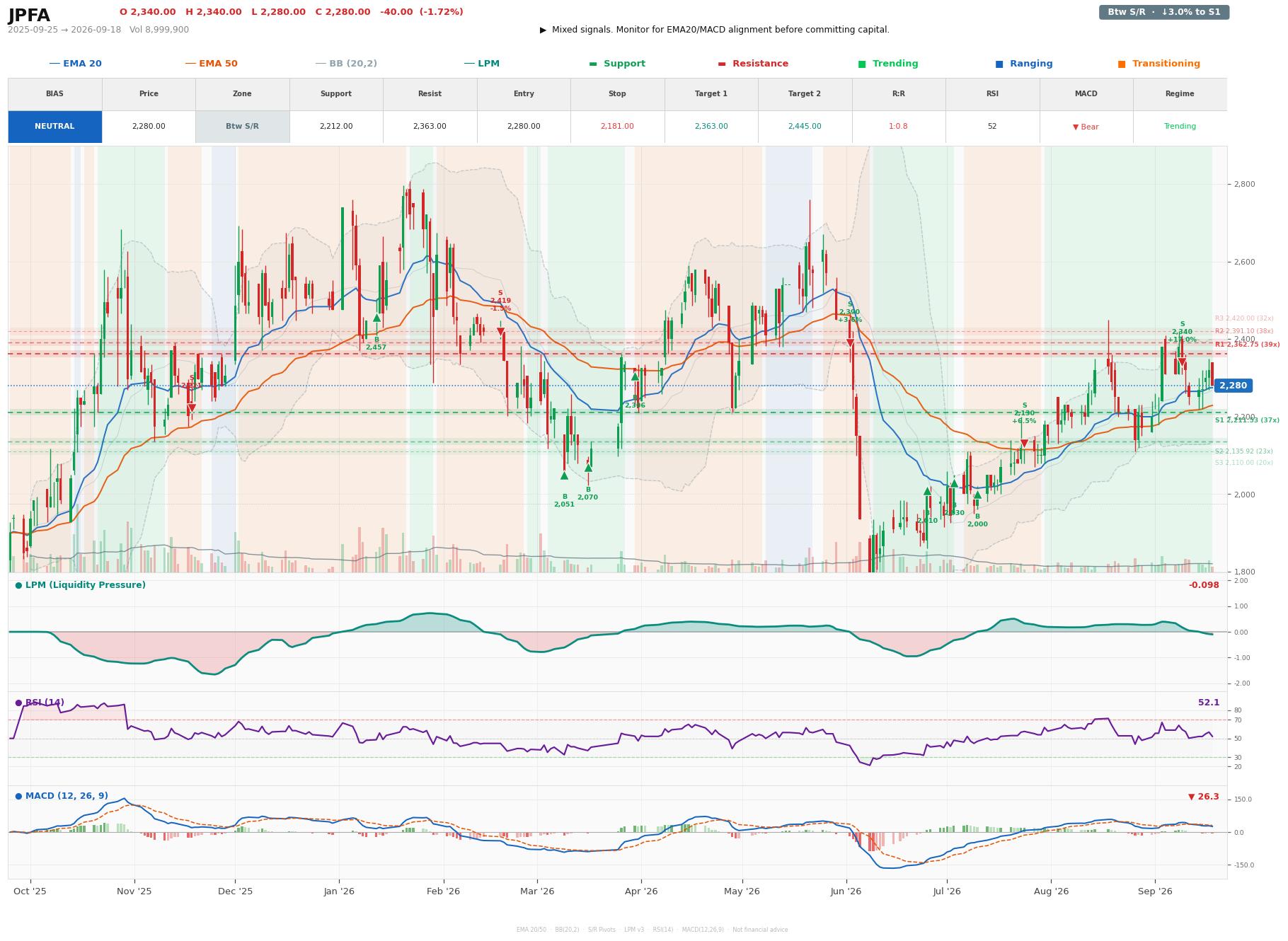Click the buy arrow above B 2,070
Screen dimensions: 1288x941
tap(588, 468)
